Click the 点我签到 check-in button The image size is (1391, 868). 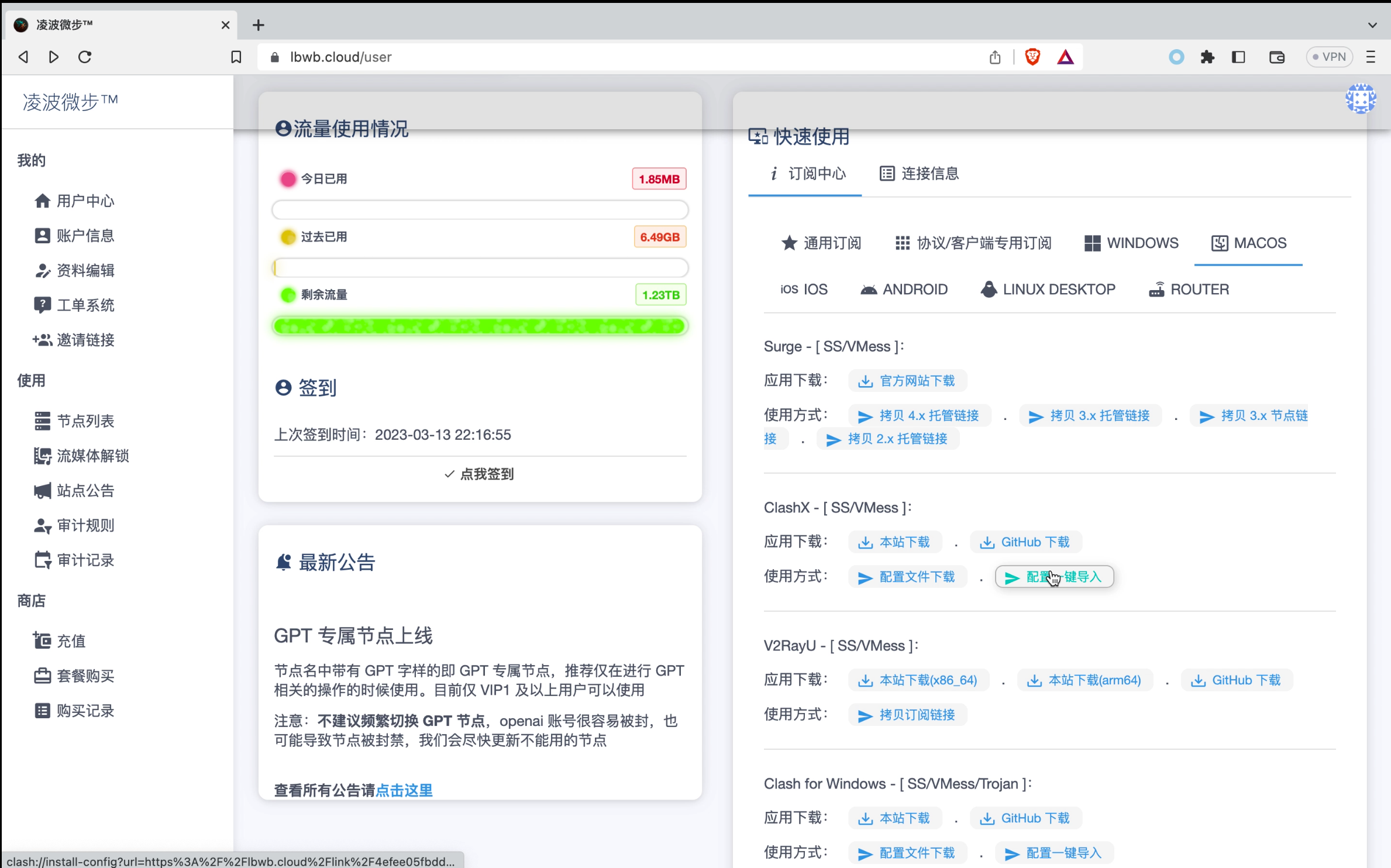(x=479, y=474)
